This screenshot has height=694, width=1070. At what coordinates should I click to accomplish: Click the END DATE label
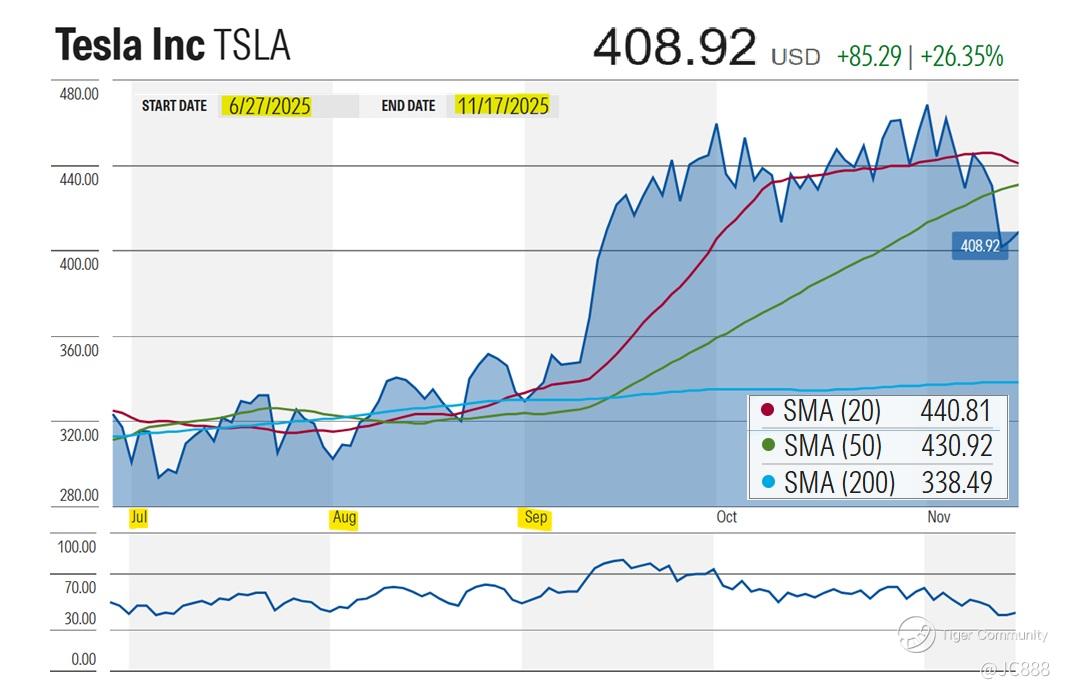coord(408,106)
